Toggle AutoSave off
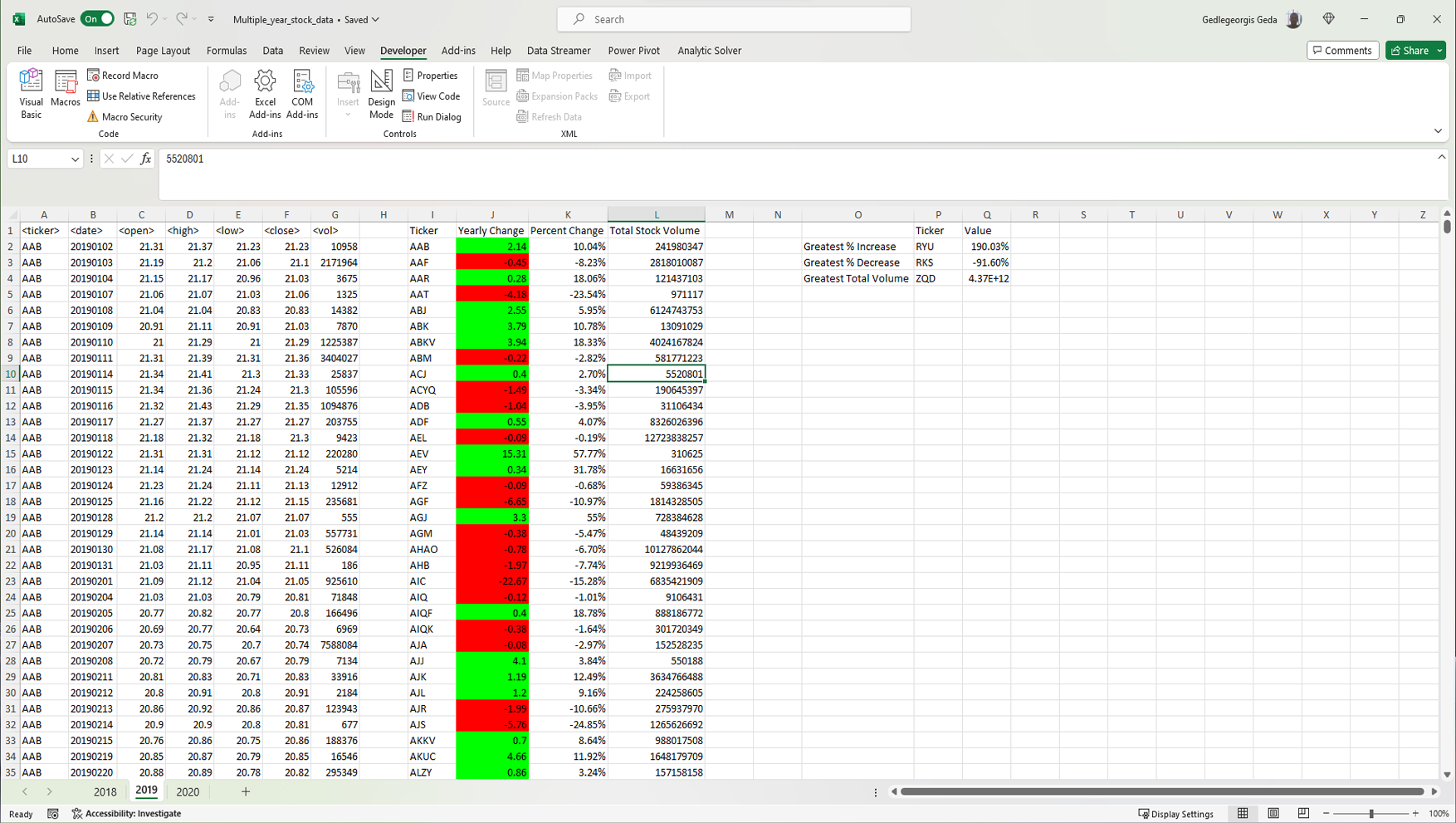1456x823 pixels. point(97,19)
